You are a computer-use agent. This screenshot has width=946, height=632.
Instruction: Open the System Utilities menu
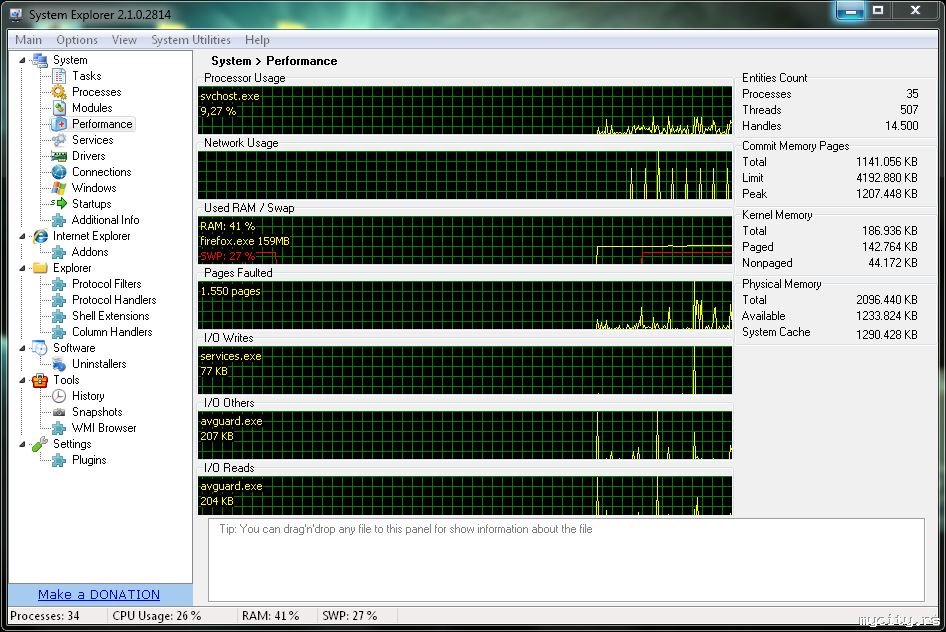click(x=191, y=40)
